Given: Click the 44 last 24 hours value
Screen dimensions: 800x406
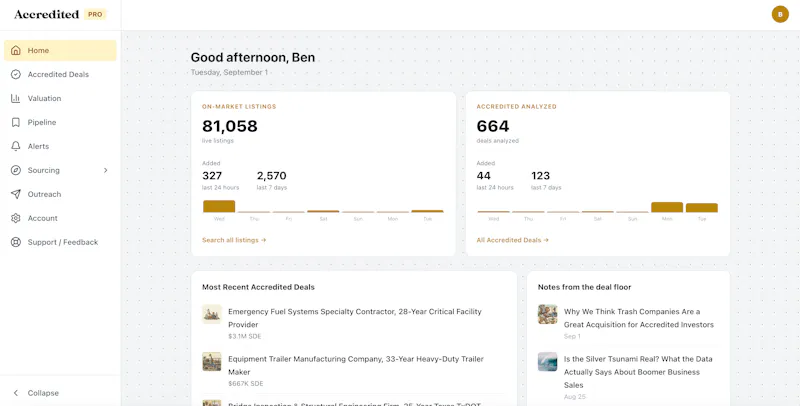Looking at the screenshot, I should [x=484, y=176].
